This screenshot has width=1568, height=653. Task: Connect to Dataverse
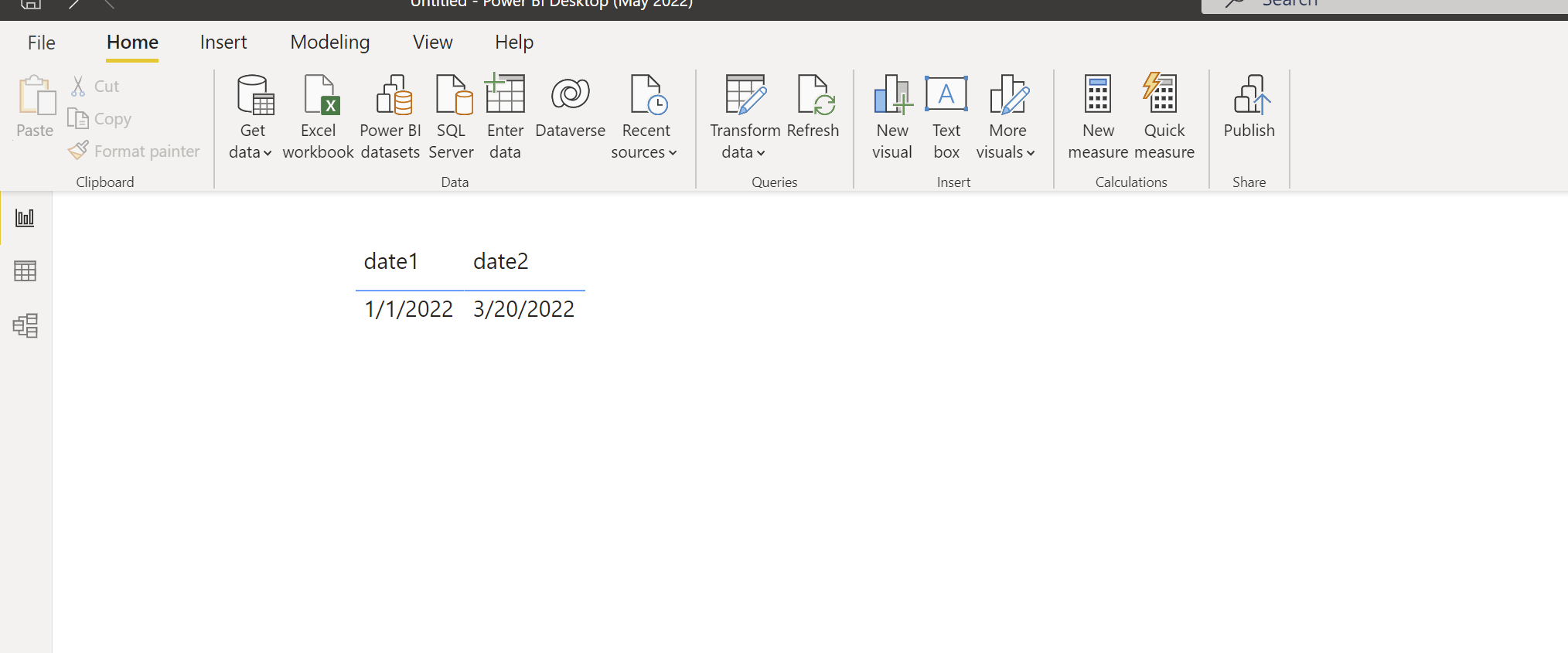(571, 108)
